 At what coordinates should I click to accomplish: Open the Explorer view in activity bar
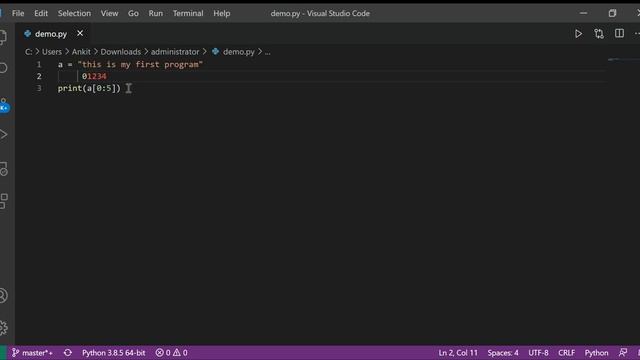pos(3,37)
